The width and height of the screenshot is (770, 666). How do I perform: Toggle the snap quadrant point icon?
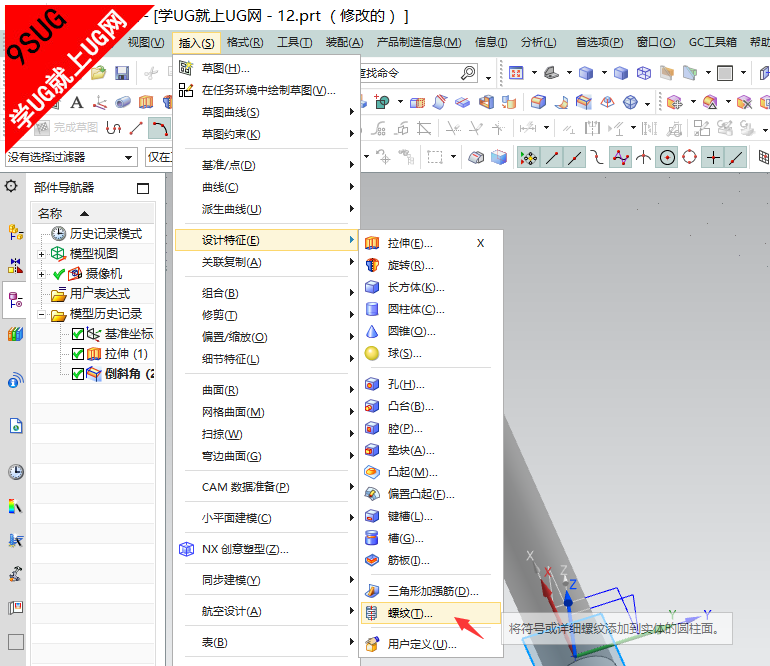pos(689,158)
